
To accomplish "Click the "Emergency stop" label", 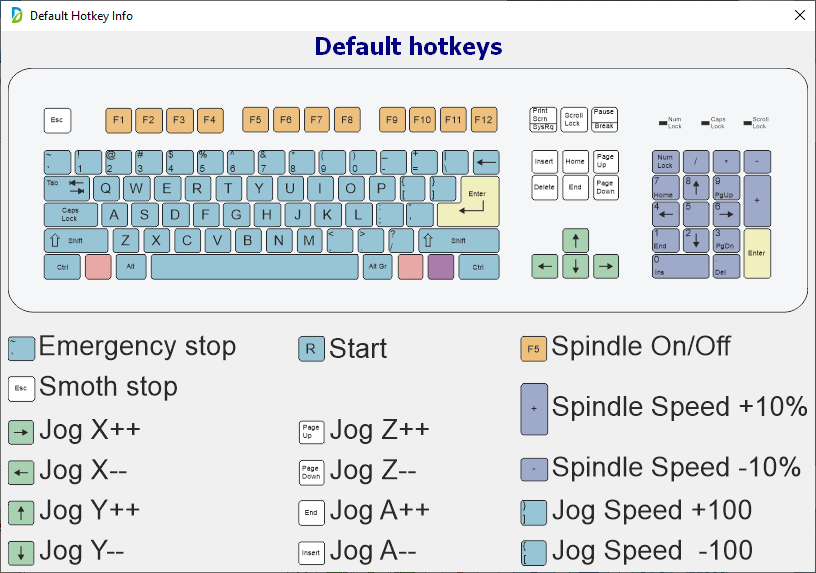I will [137, 347].
